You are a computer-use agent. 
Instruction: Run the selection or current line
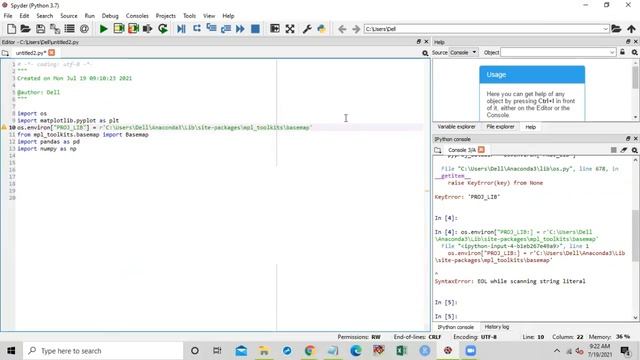tap(148, 29)
